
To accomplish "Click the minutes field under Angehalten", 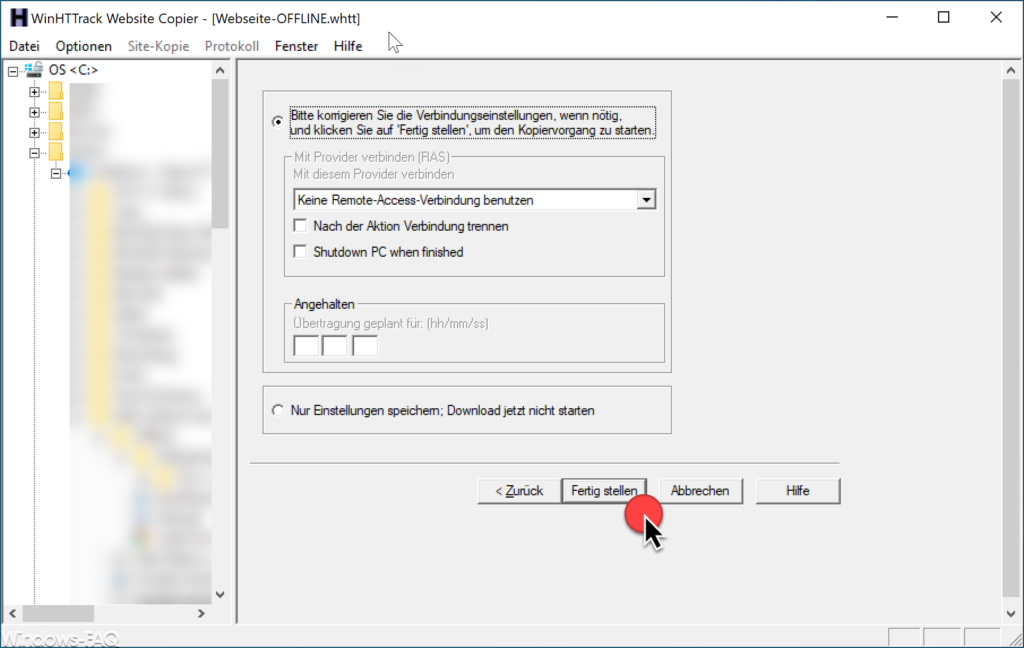I will pyautogui.click(x=335, y=345).
